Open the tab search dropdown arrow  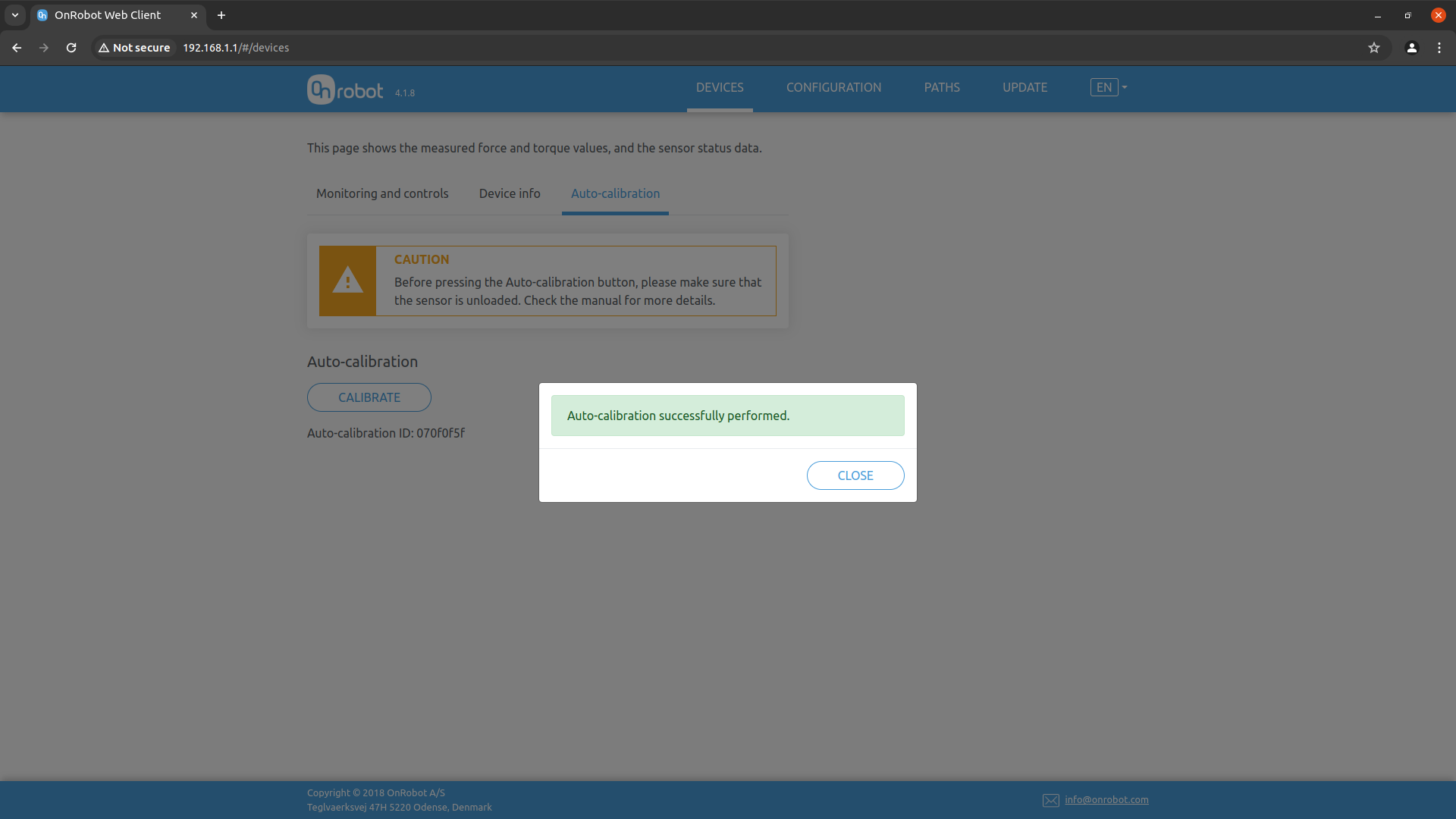15,15
